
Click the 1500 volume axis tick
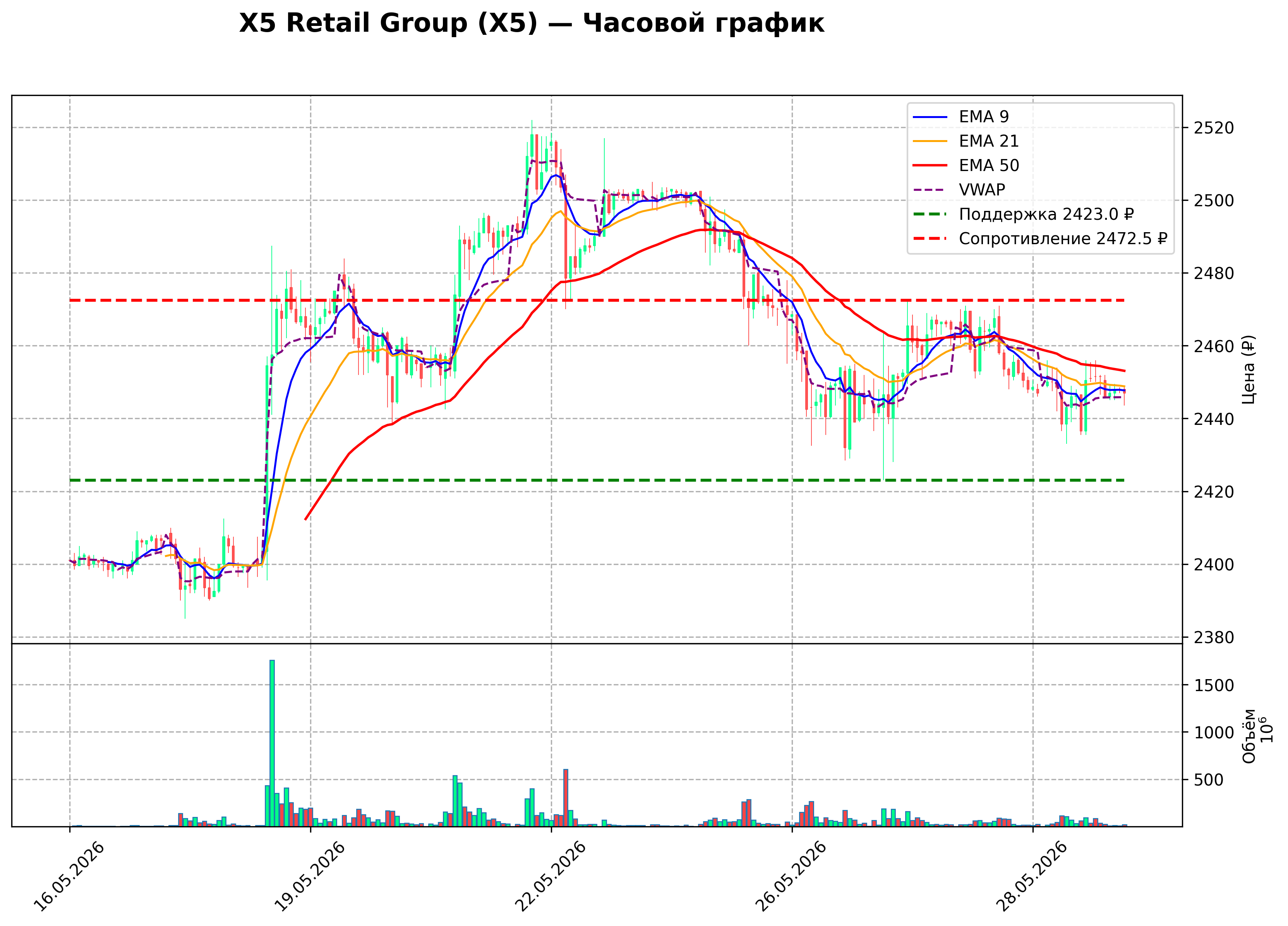click(1214, 685)
